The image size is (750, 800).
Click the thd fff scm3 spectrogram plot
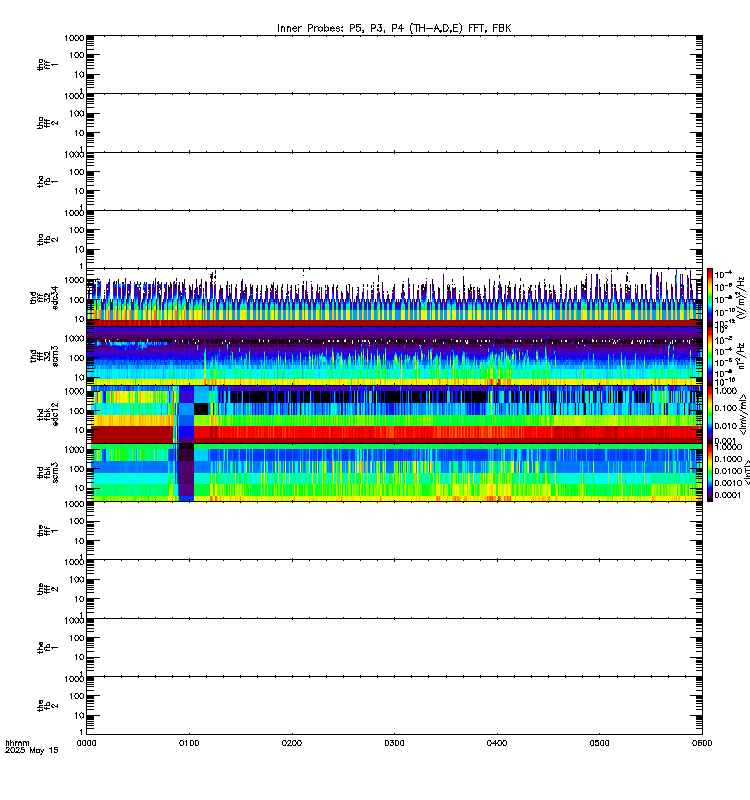pos(394,356)
